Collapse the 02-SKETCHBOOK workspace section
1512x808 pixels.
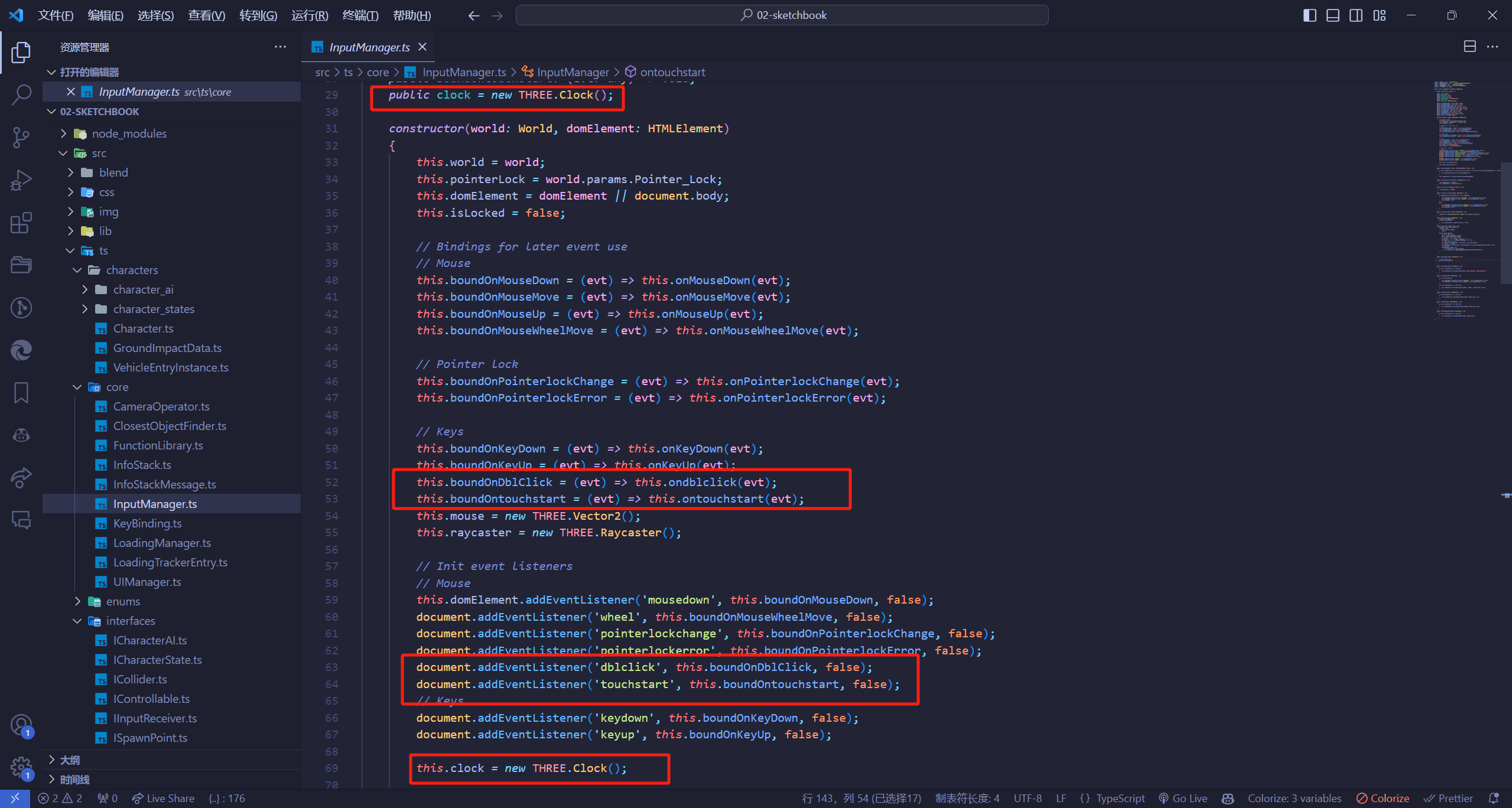171,112
